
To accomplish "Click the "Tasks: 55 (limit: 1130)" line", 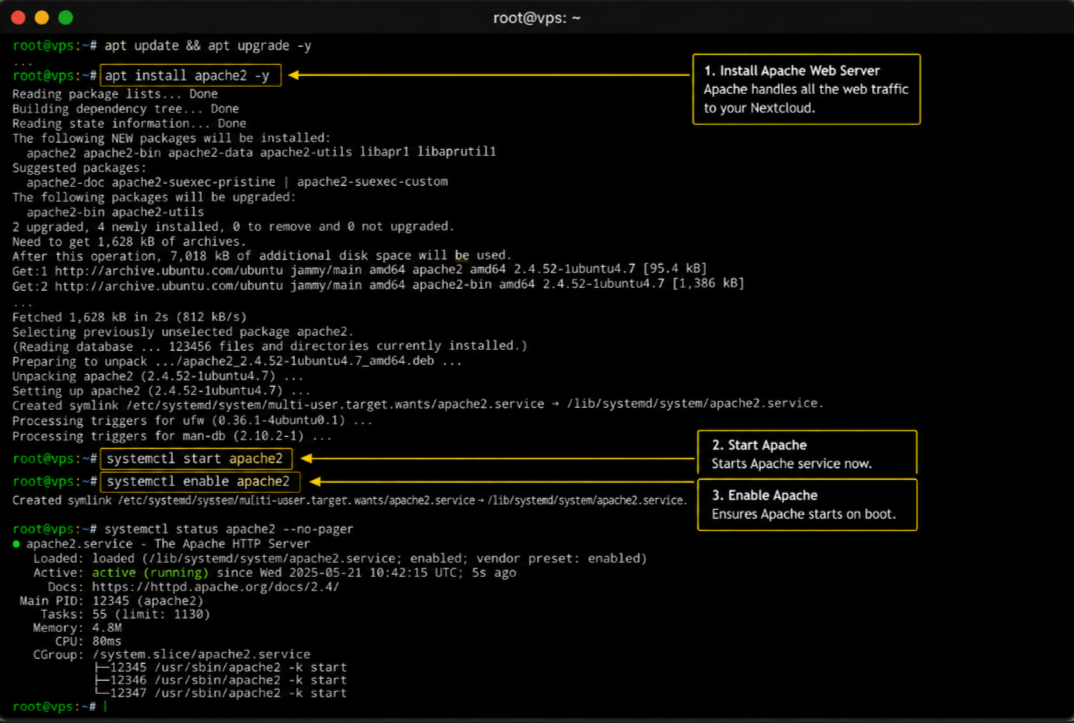I will coord(125,615).
